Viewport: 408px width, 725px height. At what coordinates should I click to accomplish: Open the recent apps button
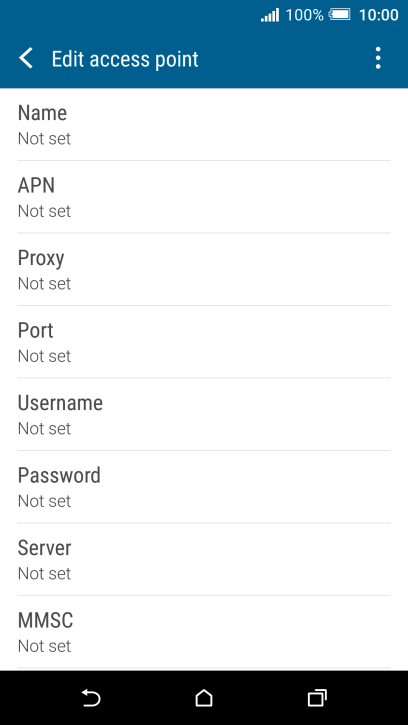click(317, 698)
